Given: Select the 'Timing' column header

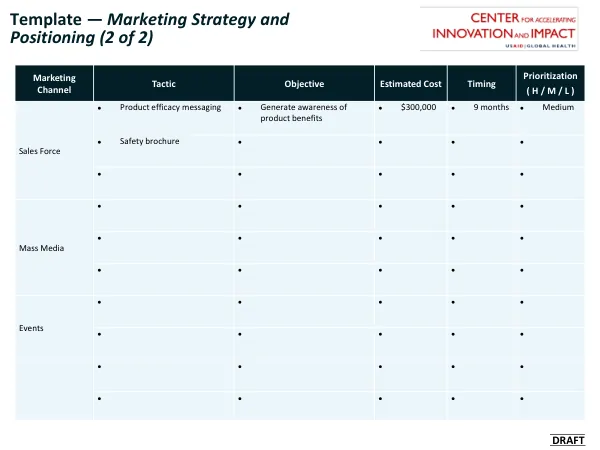Looking at the screenshot, I should [x=481, y=83].
